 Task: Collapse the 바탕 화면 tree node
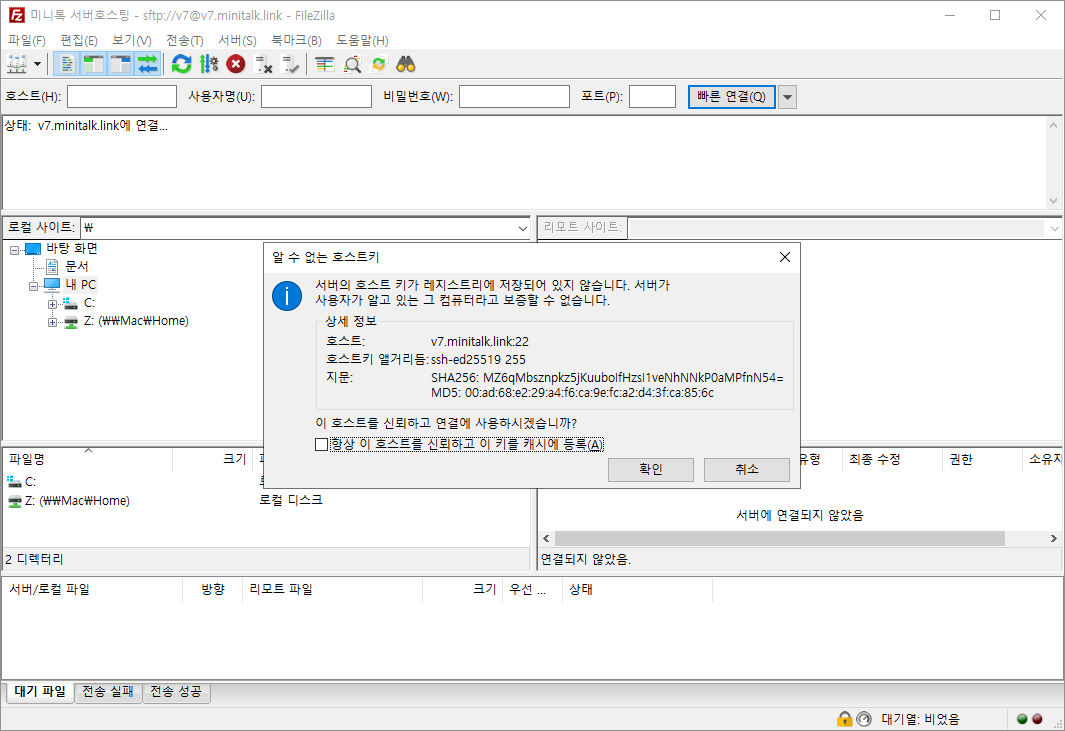[14, 249]
